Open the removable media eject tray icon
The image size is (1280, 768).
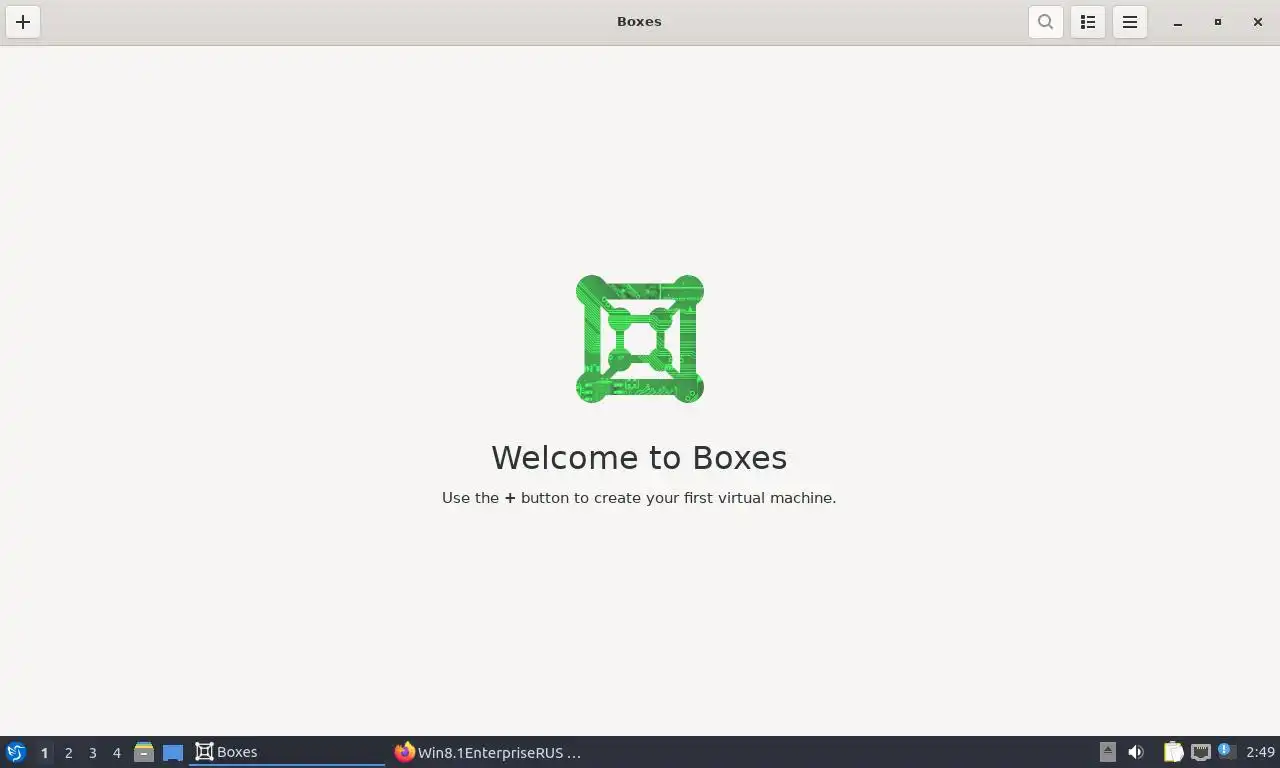point(1107,752)
